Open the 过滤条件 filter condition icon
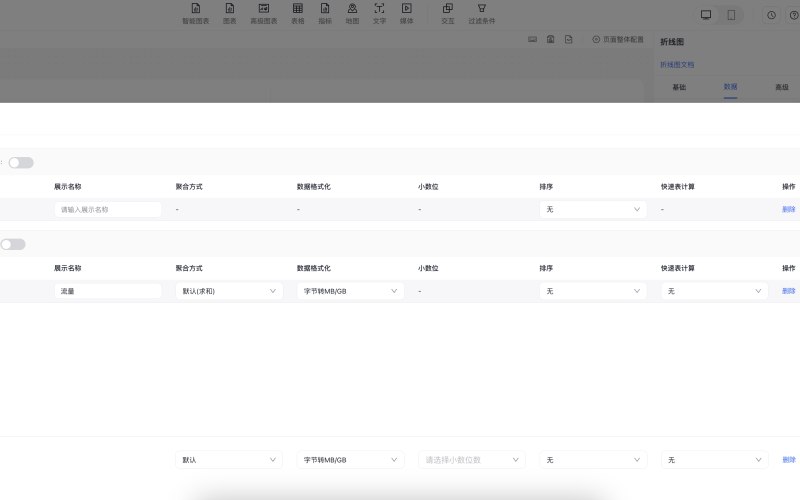Viewport: 800px width, 500px height. [x=482, y=14]
